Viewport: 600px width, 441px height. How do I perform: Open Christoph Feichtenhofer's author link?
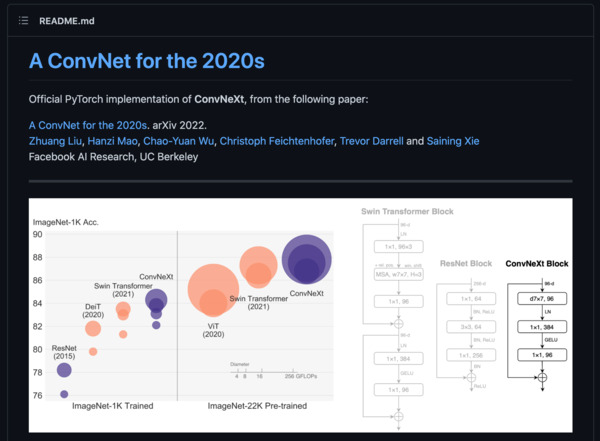tap(277, 141)
